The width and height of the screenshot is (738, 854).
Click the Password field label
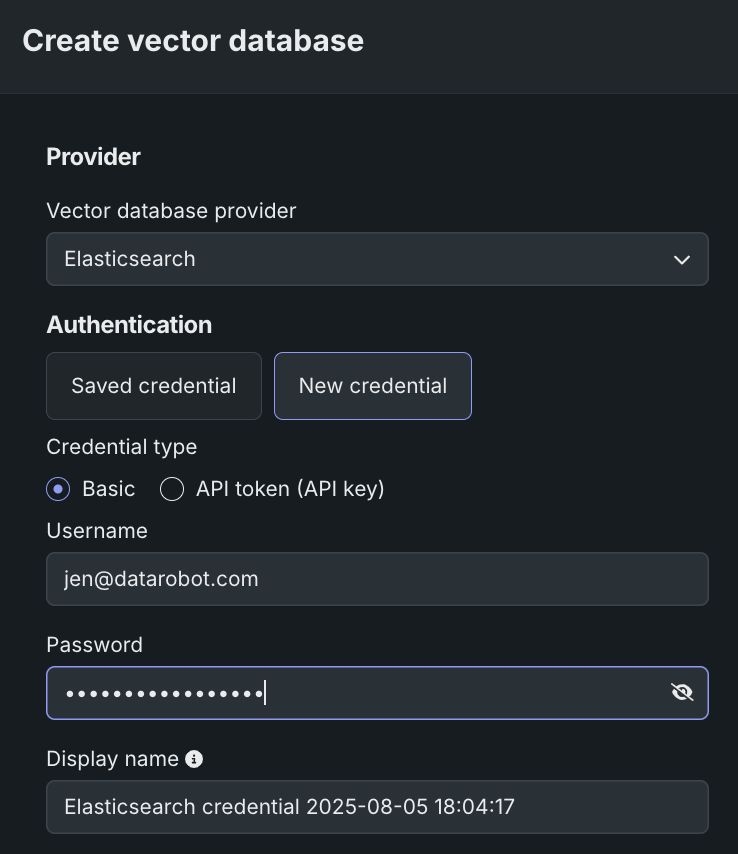click(x=95, y=645)
